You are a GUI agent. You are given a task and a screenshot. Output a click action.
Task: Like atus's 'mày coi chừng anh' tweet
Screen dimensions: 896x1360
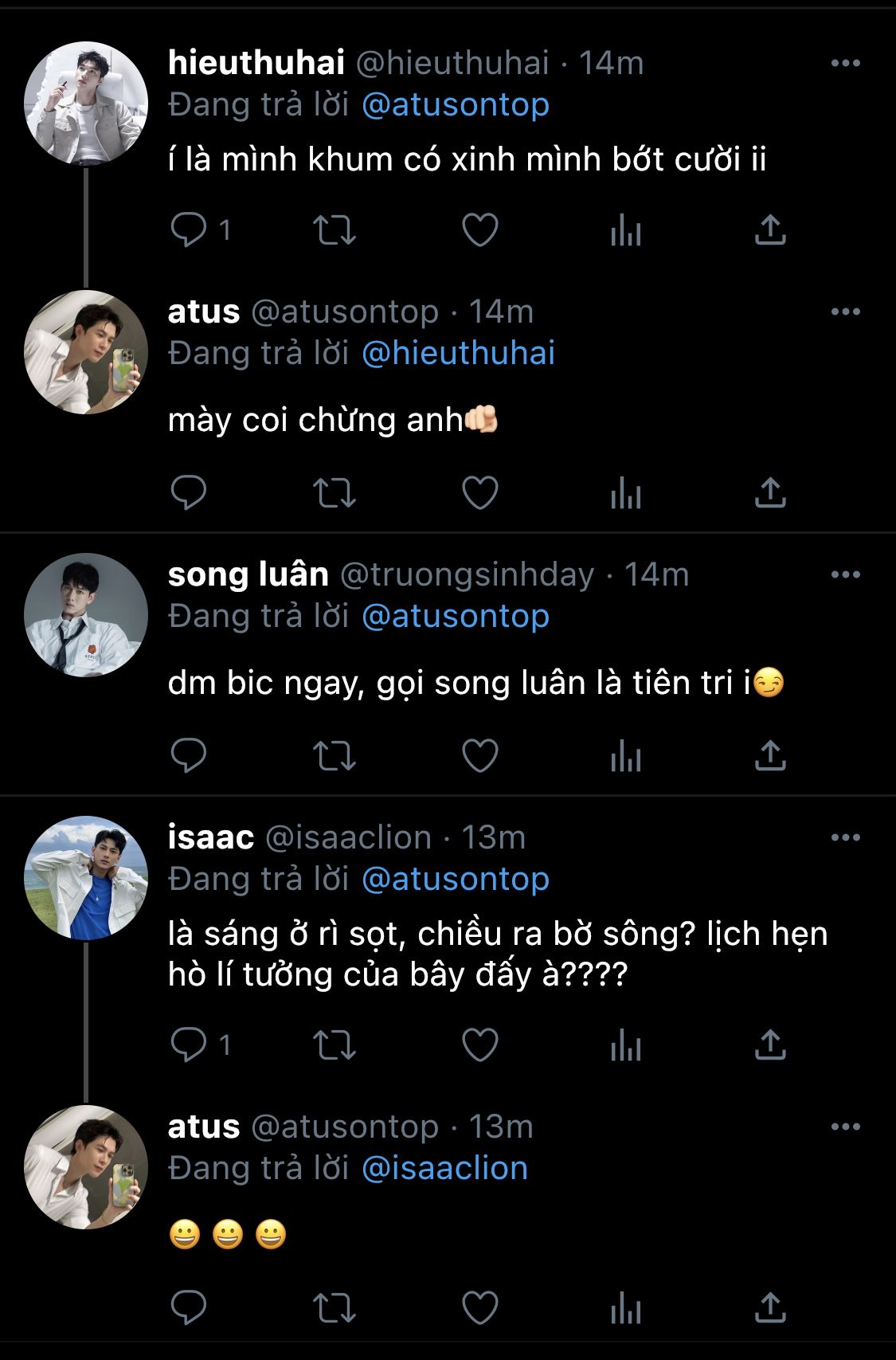pyautogui.click(x=479, y=493)
